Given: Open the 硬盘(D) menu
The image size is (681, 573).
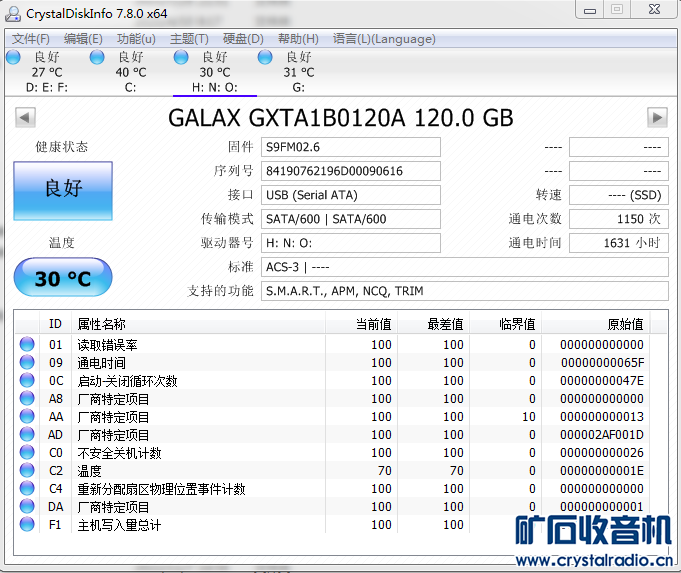Looking at the screenshot, I should click(243, 39).
